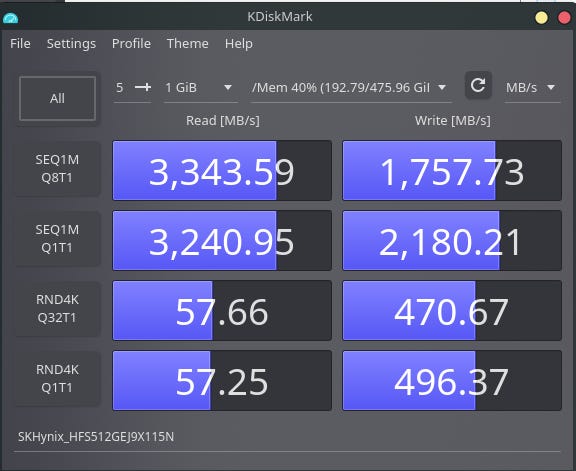Click the SKHynix drive name text field

(x=287, y=437)
